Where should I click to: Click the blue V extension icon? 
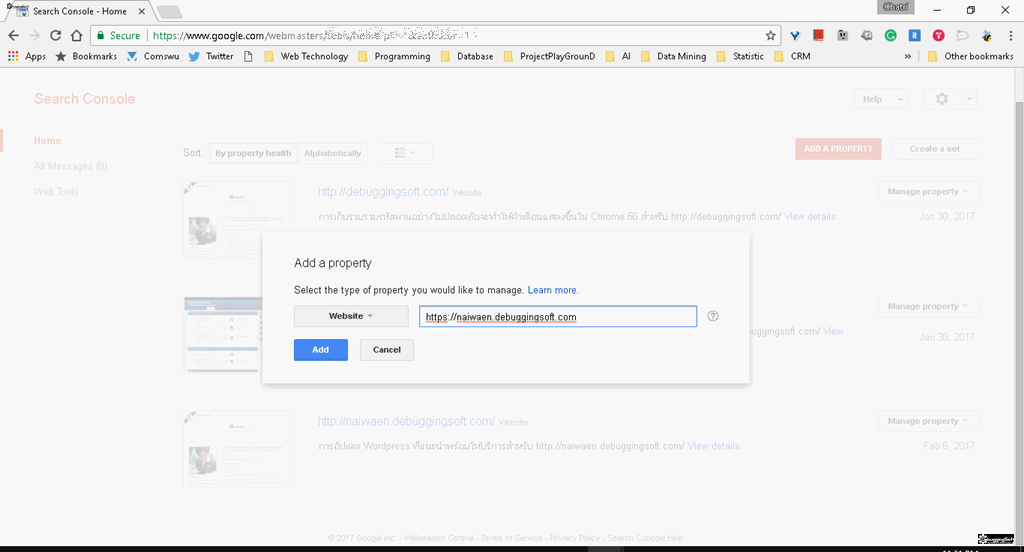(795, 35)
